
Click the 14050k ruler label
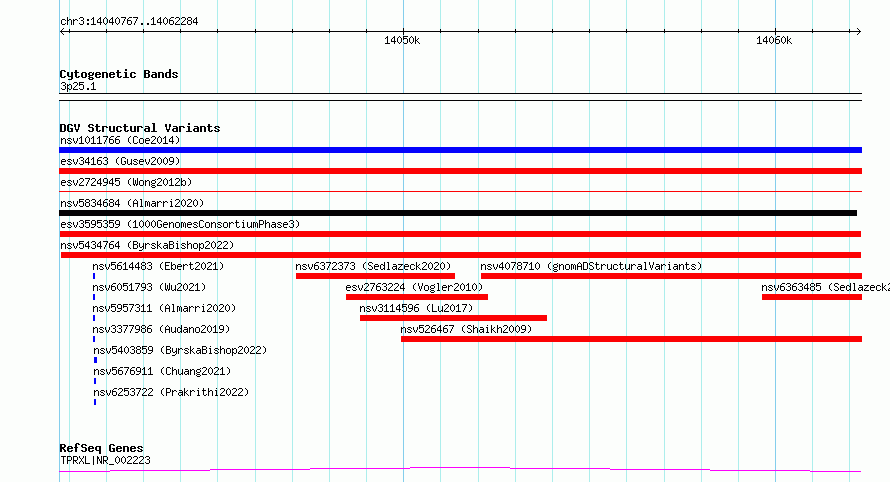[x=402, y=40]
